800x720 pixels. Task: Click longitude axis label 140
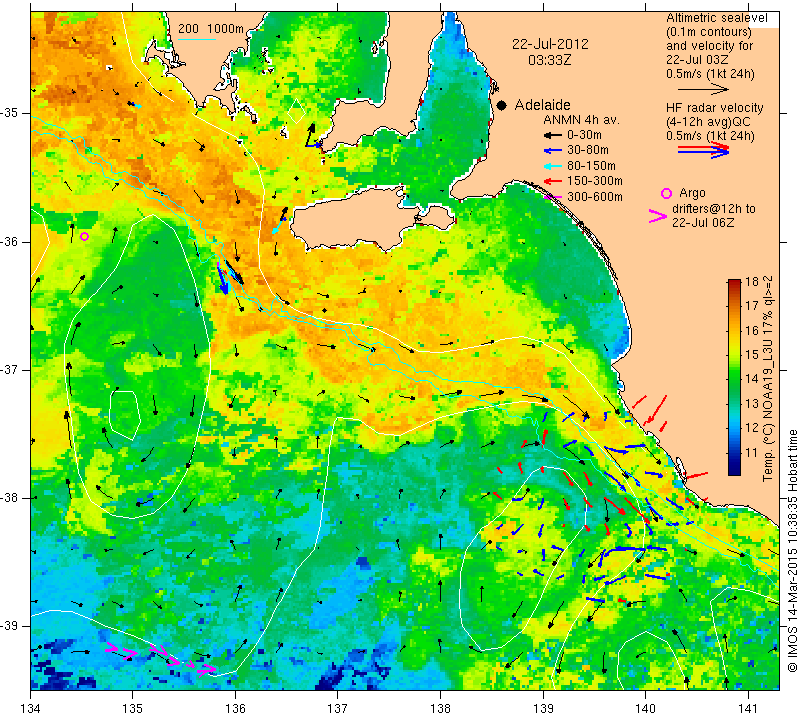645,708
